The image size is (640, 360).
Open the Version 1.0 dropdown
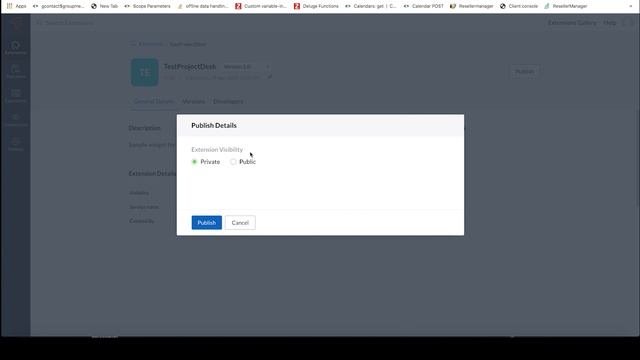tap(247, 67)
